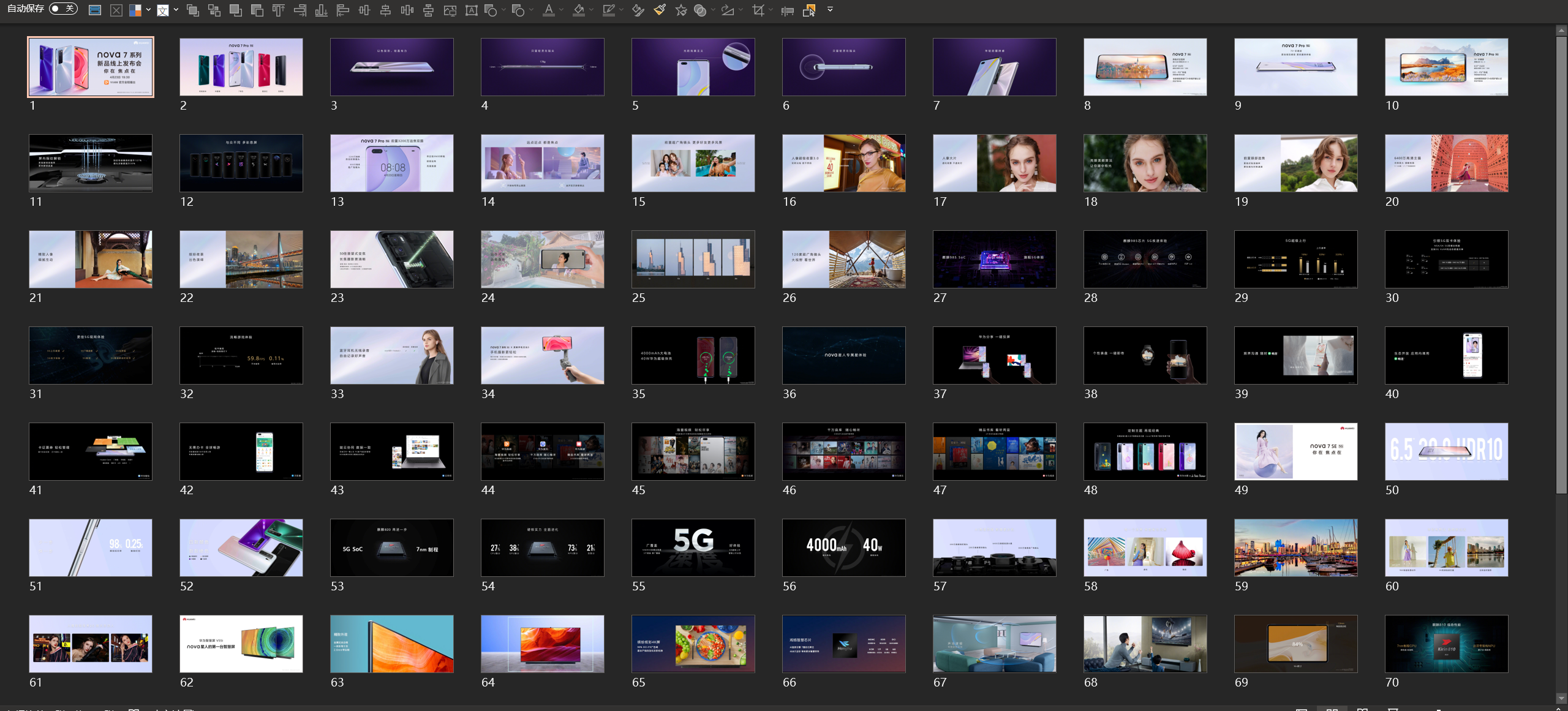This screenshot has height=711, width=1568.
Task: Open the shape fill dropdown arrow
Action: coord(592,10)
